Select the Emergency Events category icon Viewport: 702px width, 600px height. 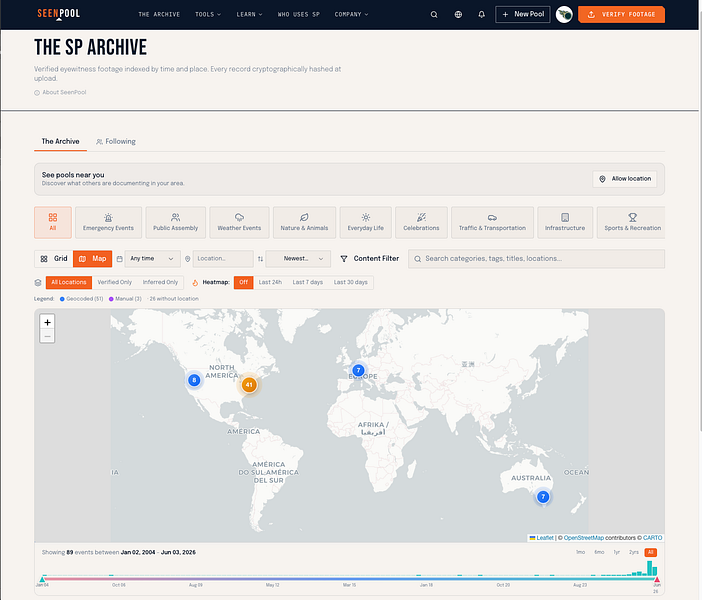click(108, 218)
